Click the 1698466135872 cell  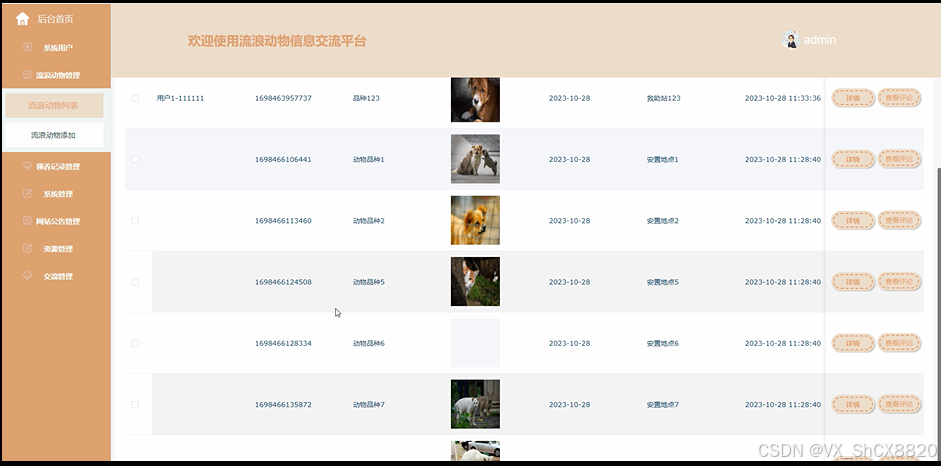283,404
